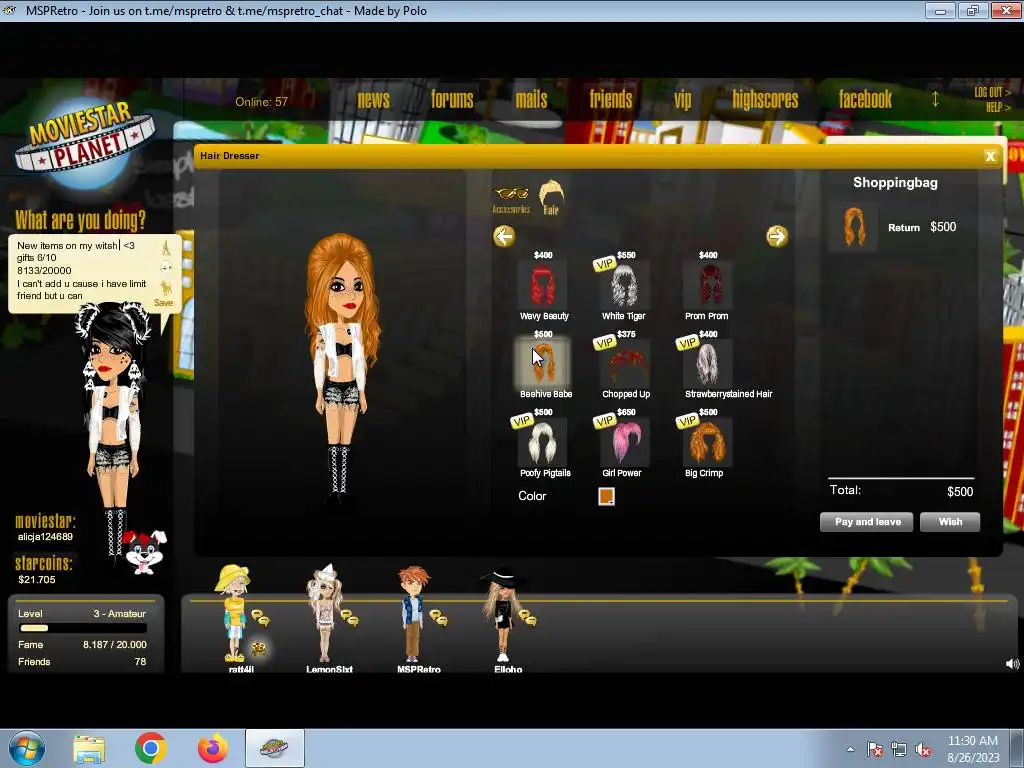Image resolution: width=1024 pixels, height=768 pixels.
Task: Toggle the game sound speaker icon
Action: pyautogui.click(x=1012, y=664)
